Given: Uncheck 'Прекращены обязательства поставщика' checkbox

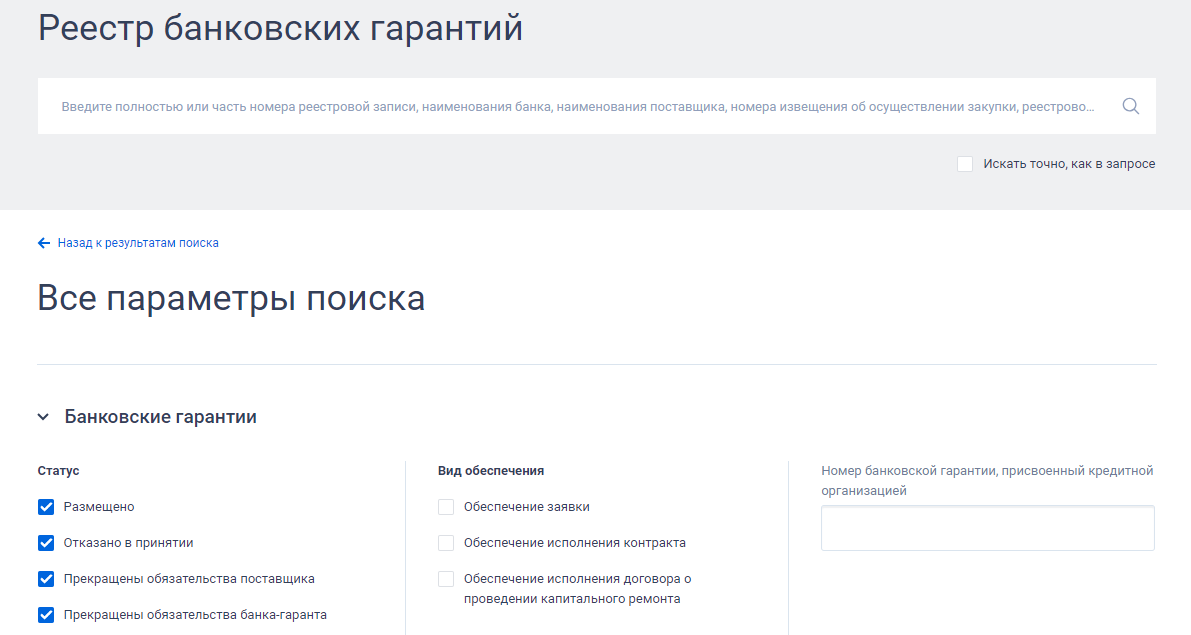Looking at the screenshot, I should point(46,579).
